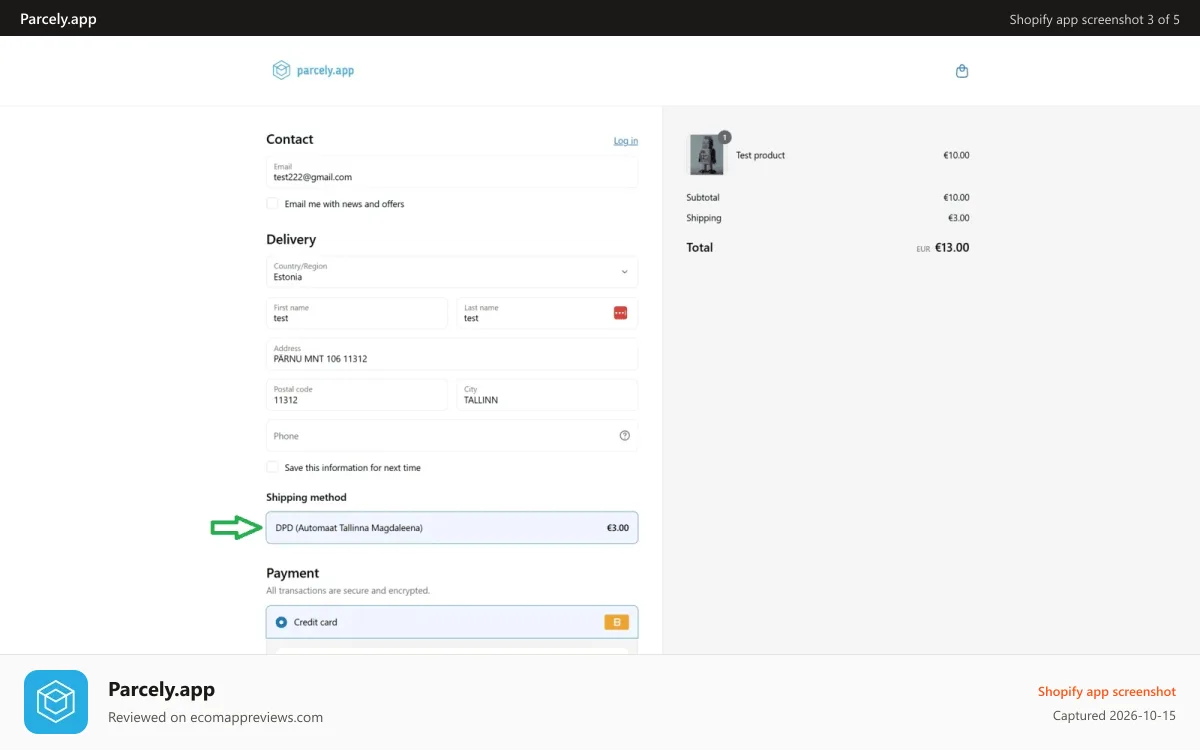Click the parcely.app cube logo icon
This screenshot has height=750, width=1200.
point(281,70)
